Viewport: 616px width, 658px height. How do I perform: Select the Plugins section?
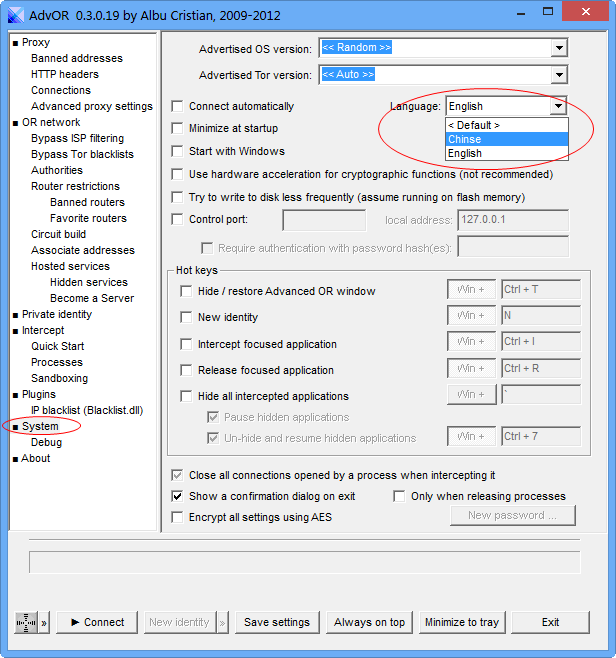coord(39,394)
